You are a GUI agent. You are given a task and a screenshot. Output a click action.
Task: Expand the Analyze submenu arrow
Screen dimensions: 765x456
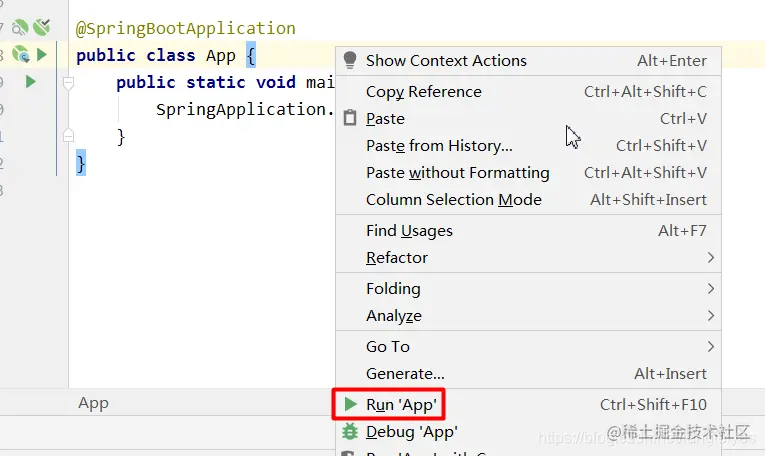[711, 316]
